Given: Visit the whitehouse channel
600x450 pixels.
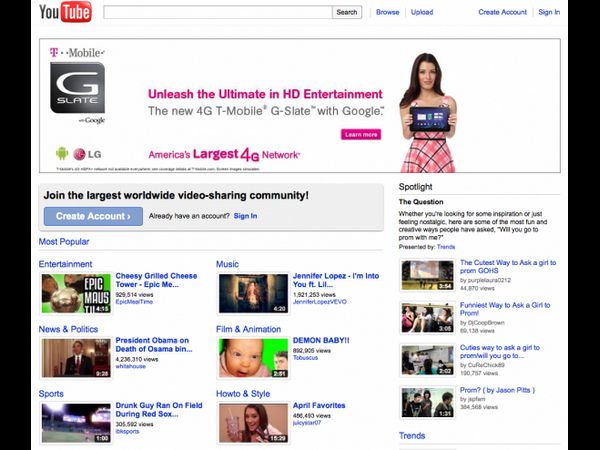Looking at the screenshot, I should (130, 366).
